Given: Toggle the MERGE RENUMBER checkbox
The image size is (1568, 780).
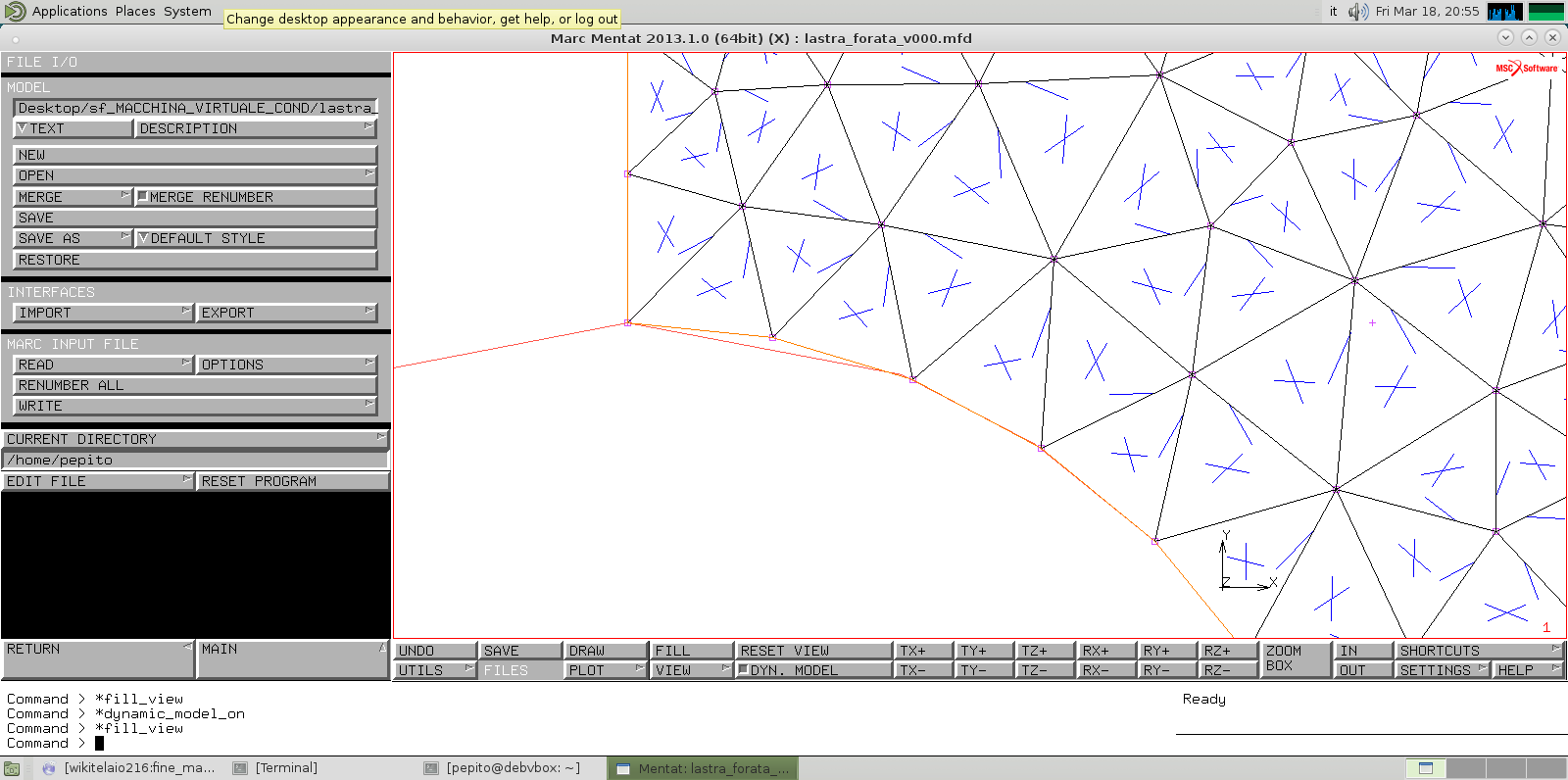Looking at the screenshot, I should coord(143,197).
